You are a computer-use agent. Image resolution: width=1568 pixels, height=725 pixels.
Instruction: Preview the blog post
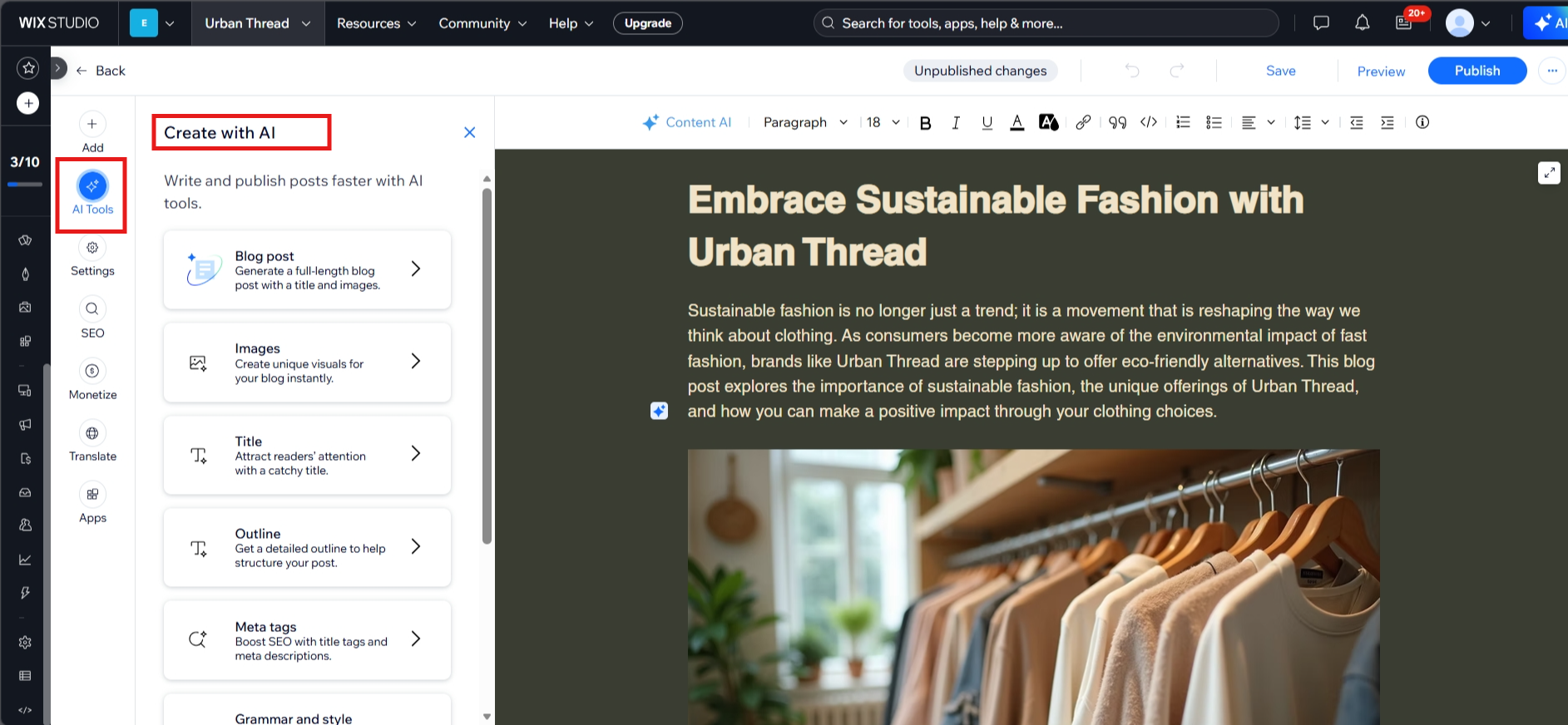click(x=1381, y=72)
